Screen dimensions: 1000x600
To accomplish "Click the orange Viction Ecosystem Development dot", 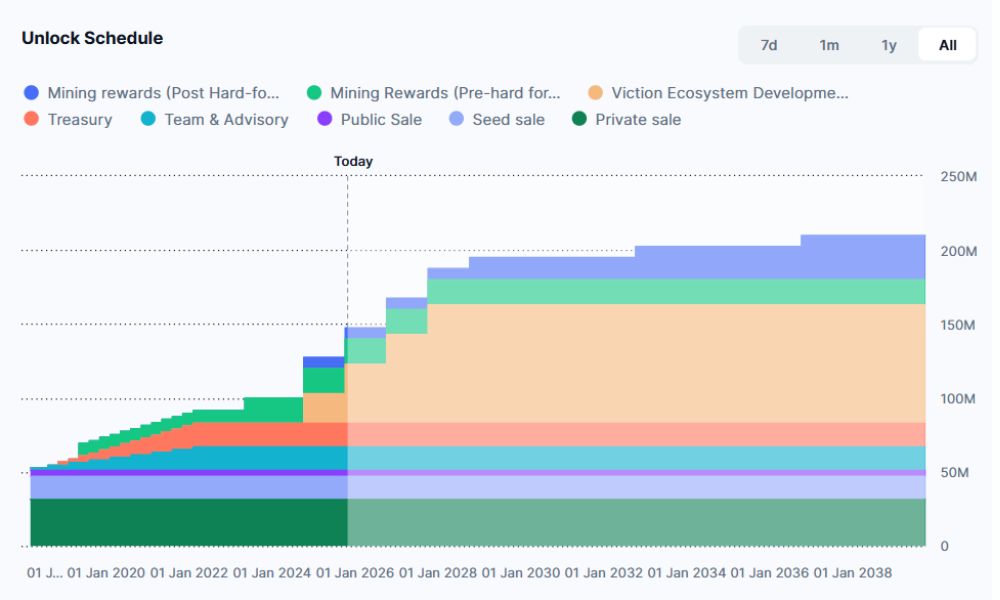I will click(595, 93).
